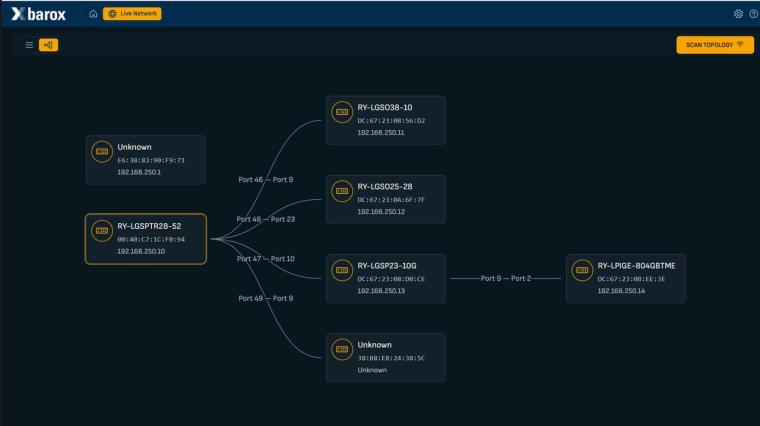This screenshot has width=760, height=426.
Task: Select the RY-LGSO25-28 node name
Action: tap(385, 187)
